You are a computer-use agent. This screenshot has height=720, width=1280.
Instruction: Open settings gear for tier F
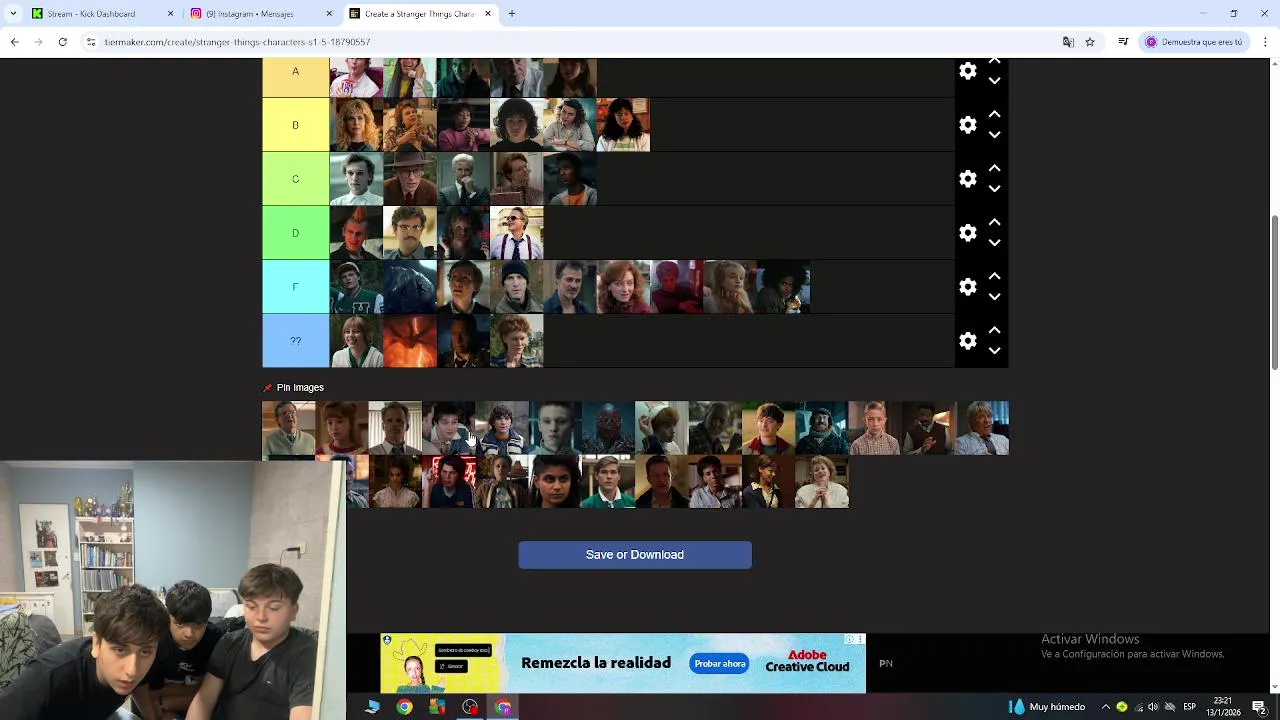pos(967,287)
